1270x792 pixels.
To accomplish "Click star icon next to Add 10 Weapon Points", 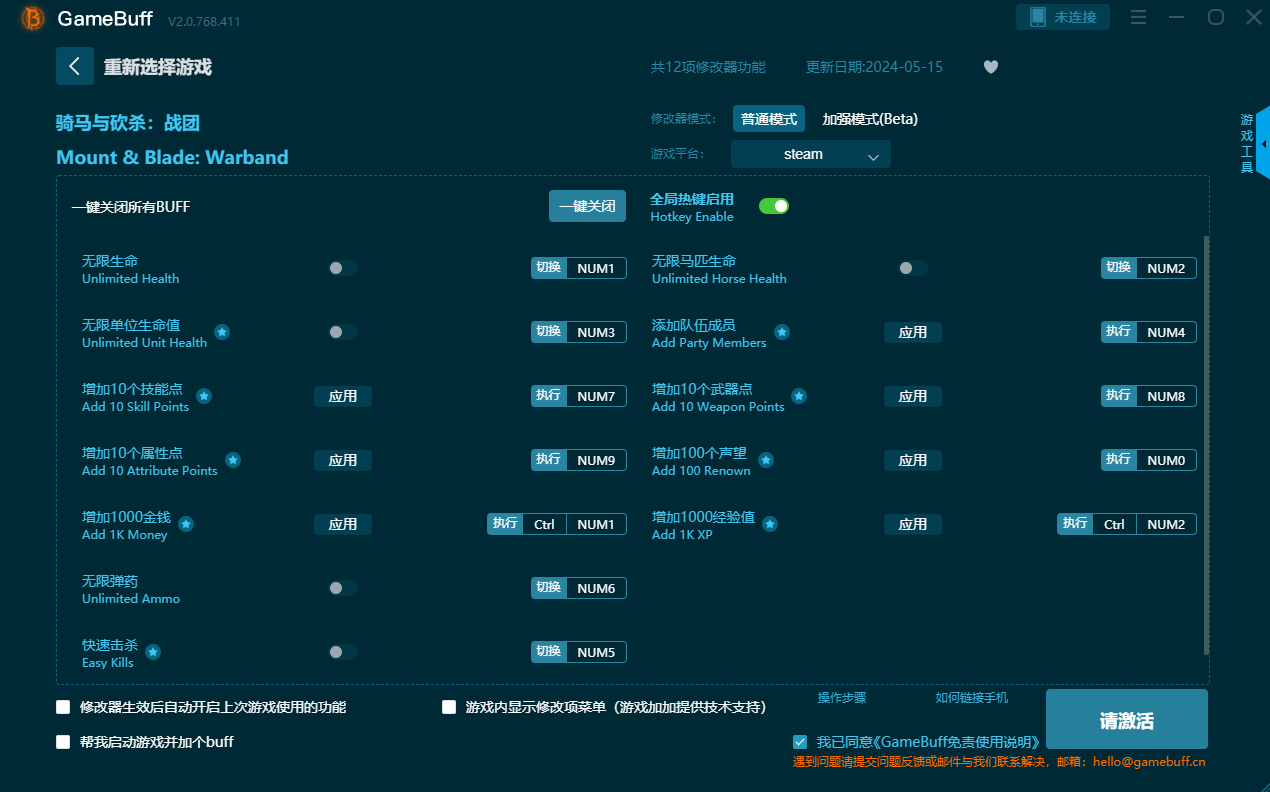I will click(799, 396).
